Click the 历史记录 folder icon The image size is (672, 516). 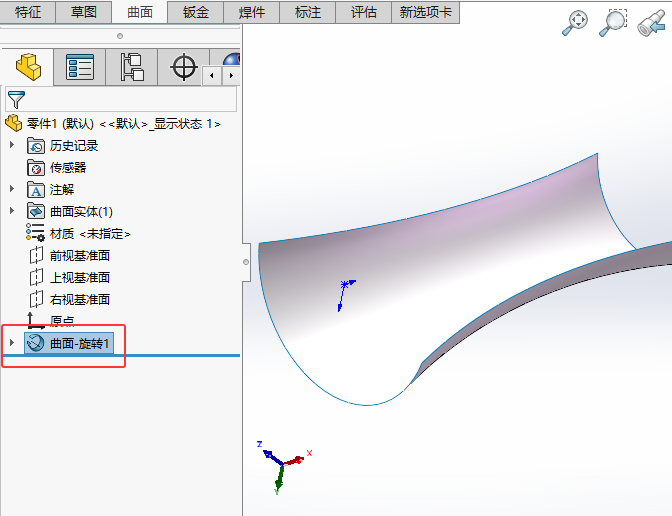(36, 146)
